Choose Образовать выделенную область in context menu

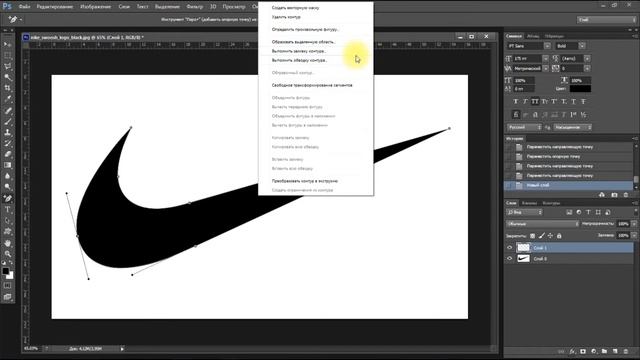click(x=304, y=42)
